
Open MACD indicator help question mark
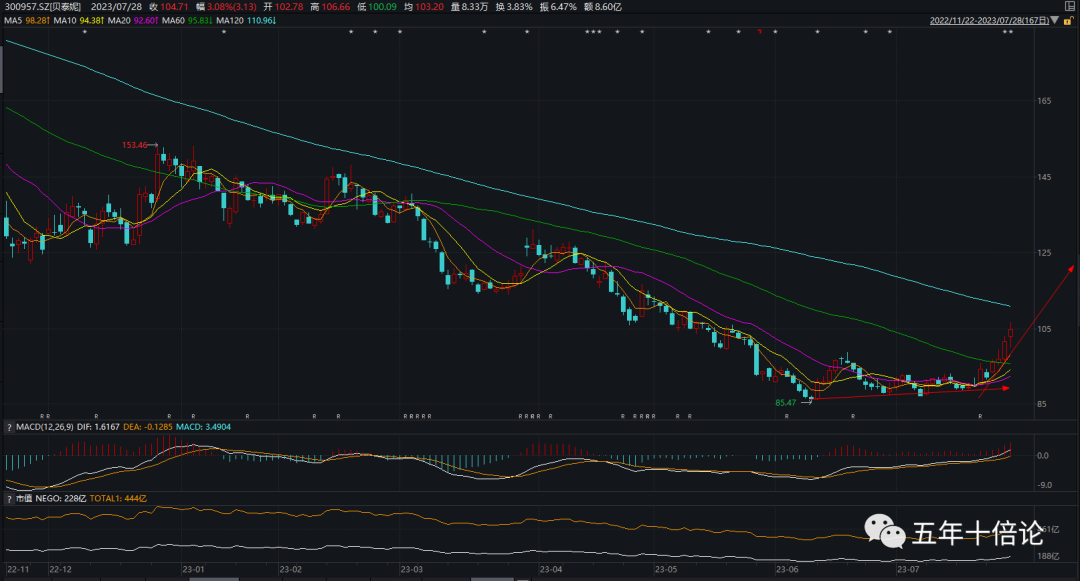[x=9, y=427]
